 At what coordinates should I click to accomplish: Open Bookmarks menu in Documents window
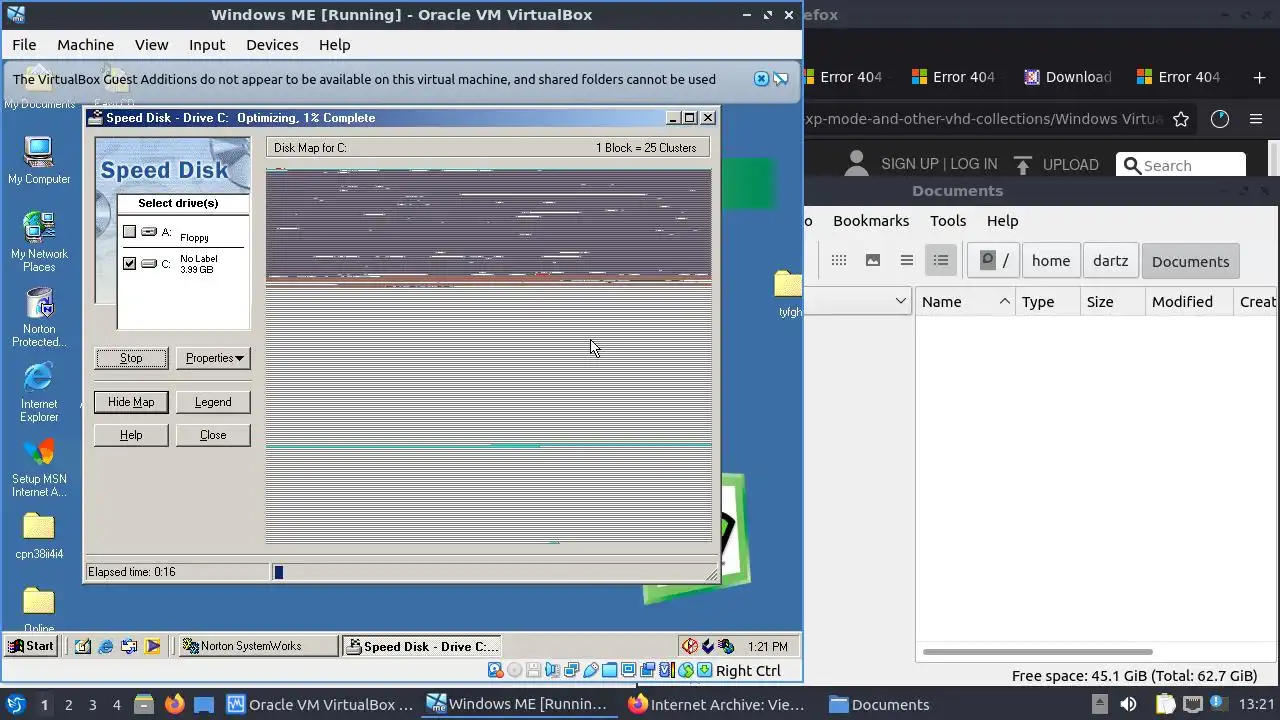click(871, 221)
